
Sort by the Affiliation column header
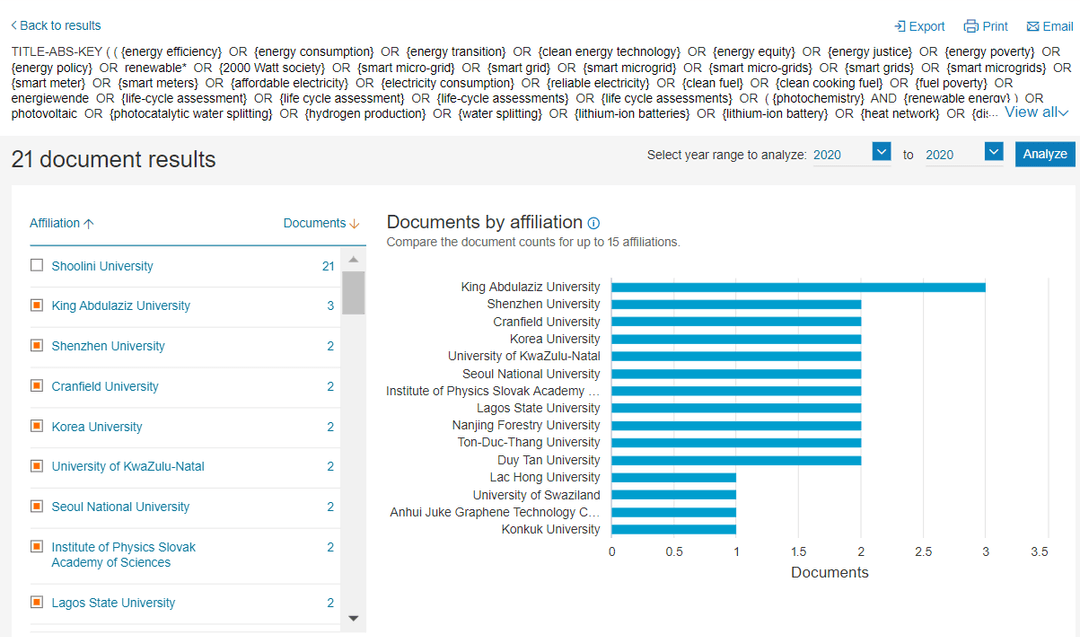54,223
